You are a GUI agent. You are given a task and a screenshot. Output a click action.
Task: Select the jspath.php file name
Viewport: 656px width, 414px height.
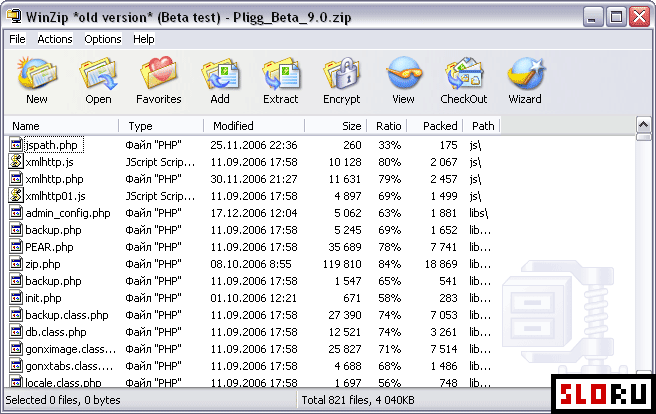51,145
